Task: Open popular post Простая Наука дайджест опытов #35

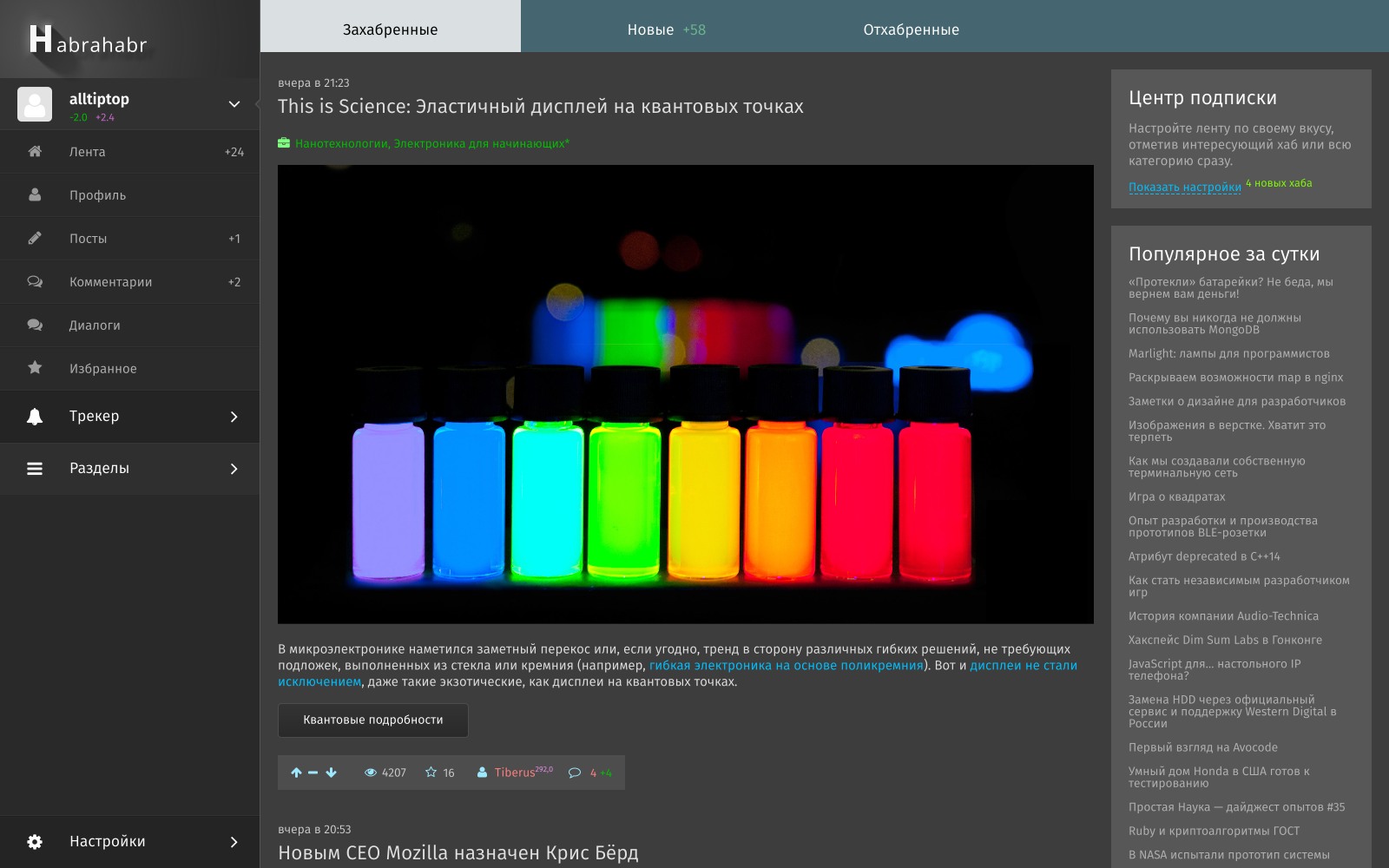Action: pyautogui.click(x=1237, y=807)
